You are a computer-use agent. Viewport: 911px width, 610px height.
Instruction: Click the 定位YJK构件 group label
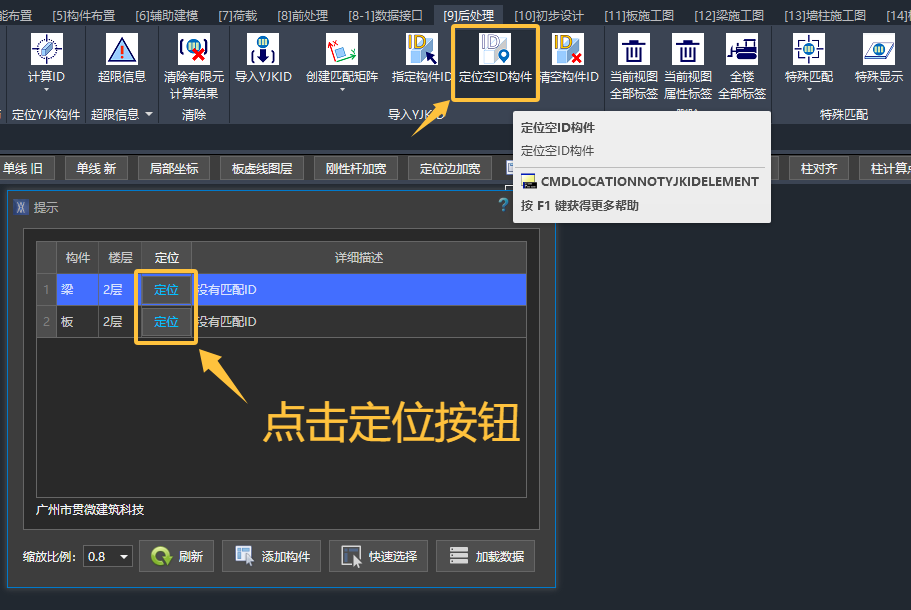click(x=46, y=114)
